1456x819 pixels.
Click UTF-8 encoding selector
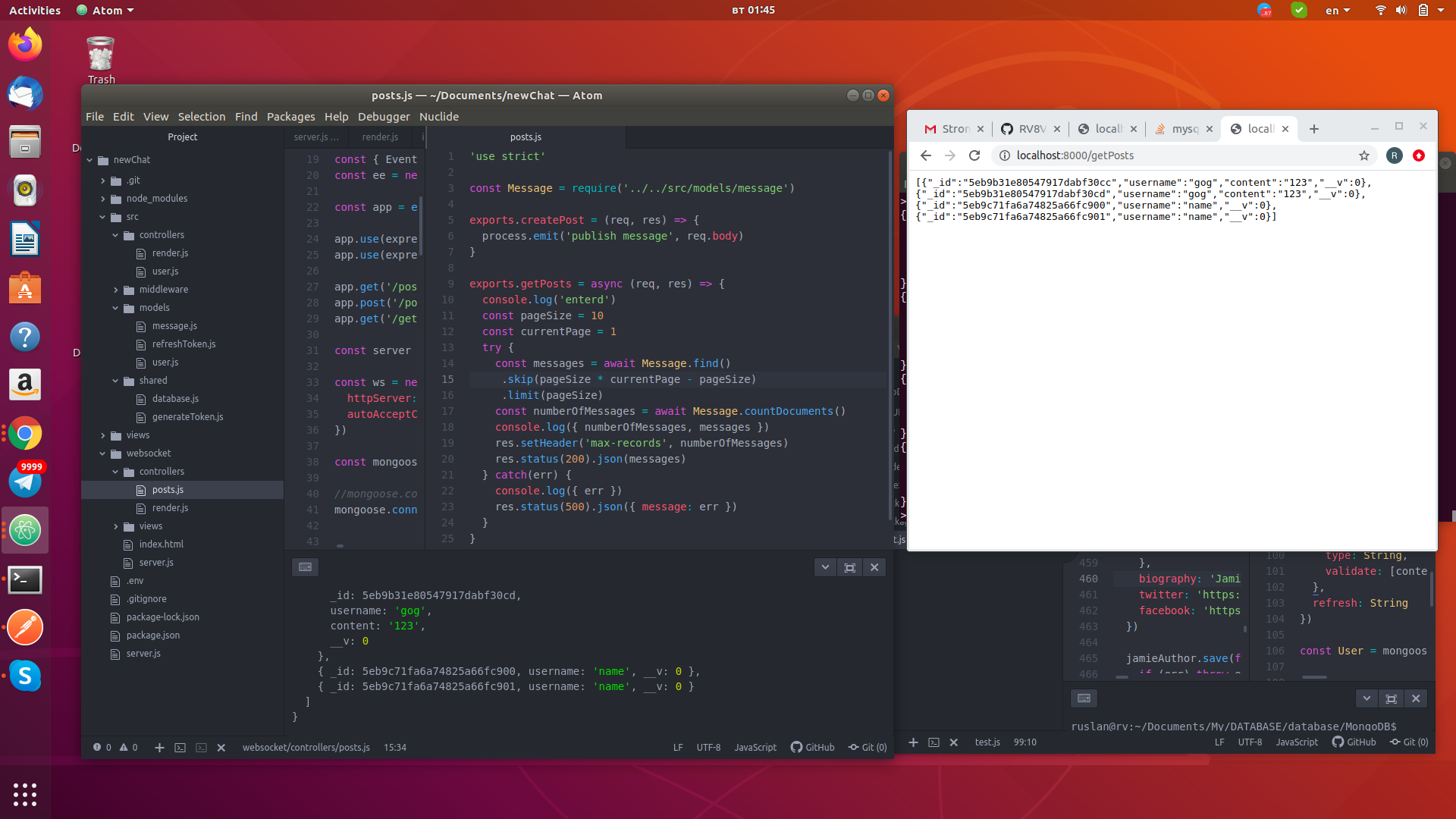click(708, 747)
